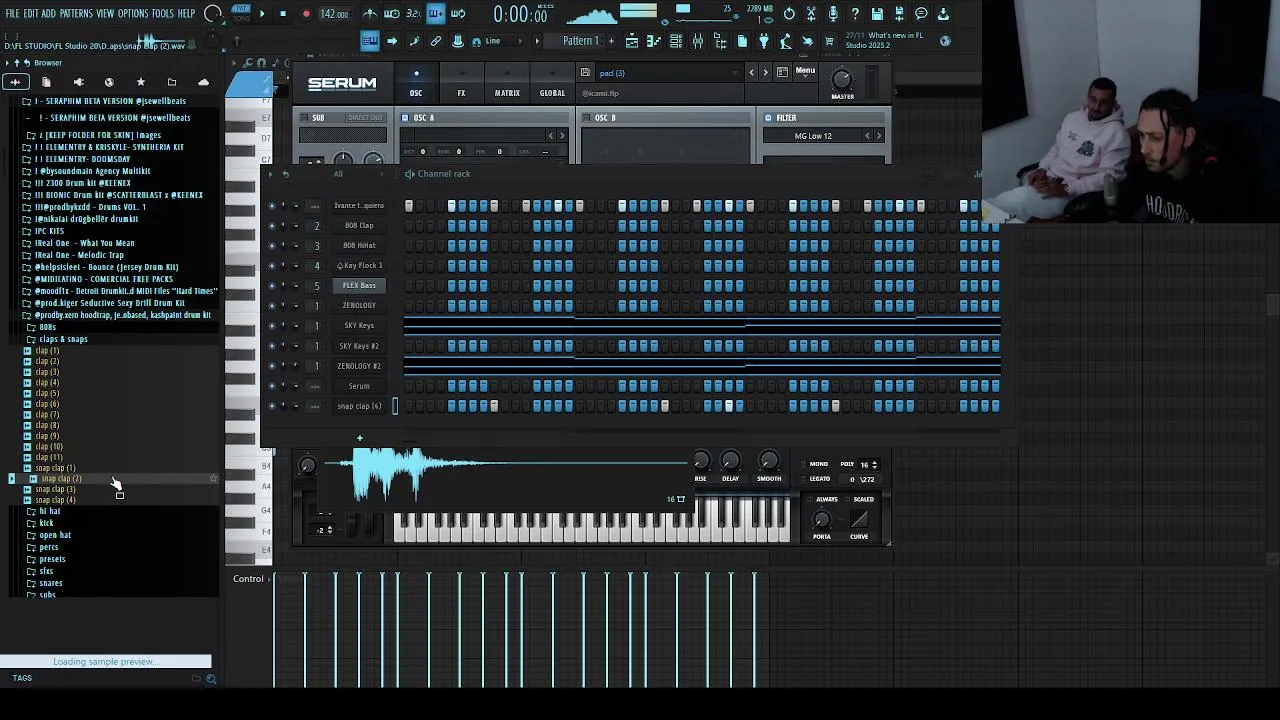Open the Playlist view icon
The image size is (1280, 720).
tap(632, 41)
